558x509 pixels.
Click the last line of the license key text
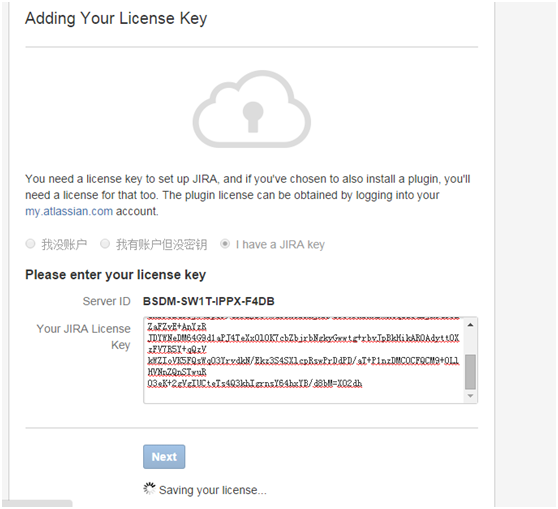pos(255,384)
